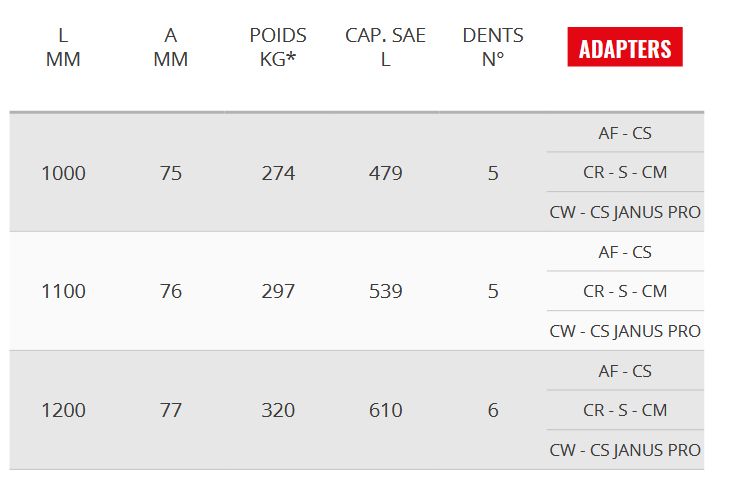
Task: Select the A MM column header
Action: 171,47
